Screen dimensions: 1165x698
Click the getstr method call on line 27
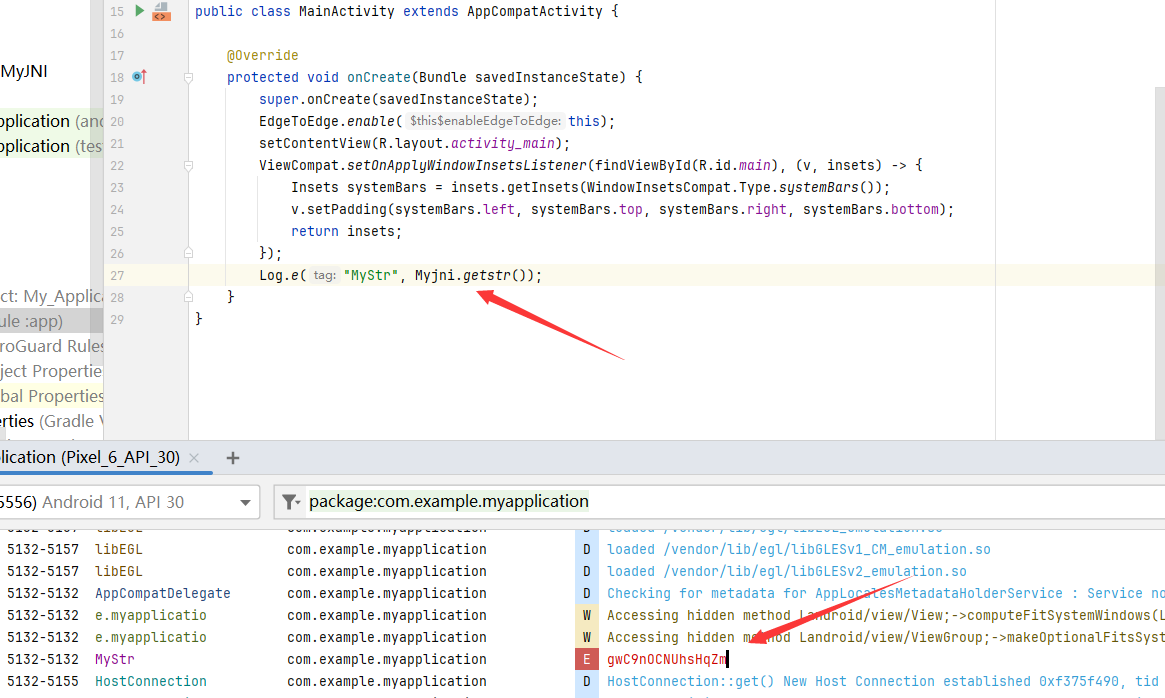coord(488,275)
